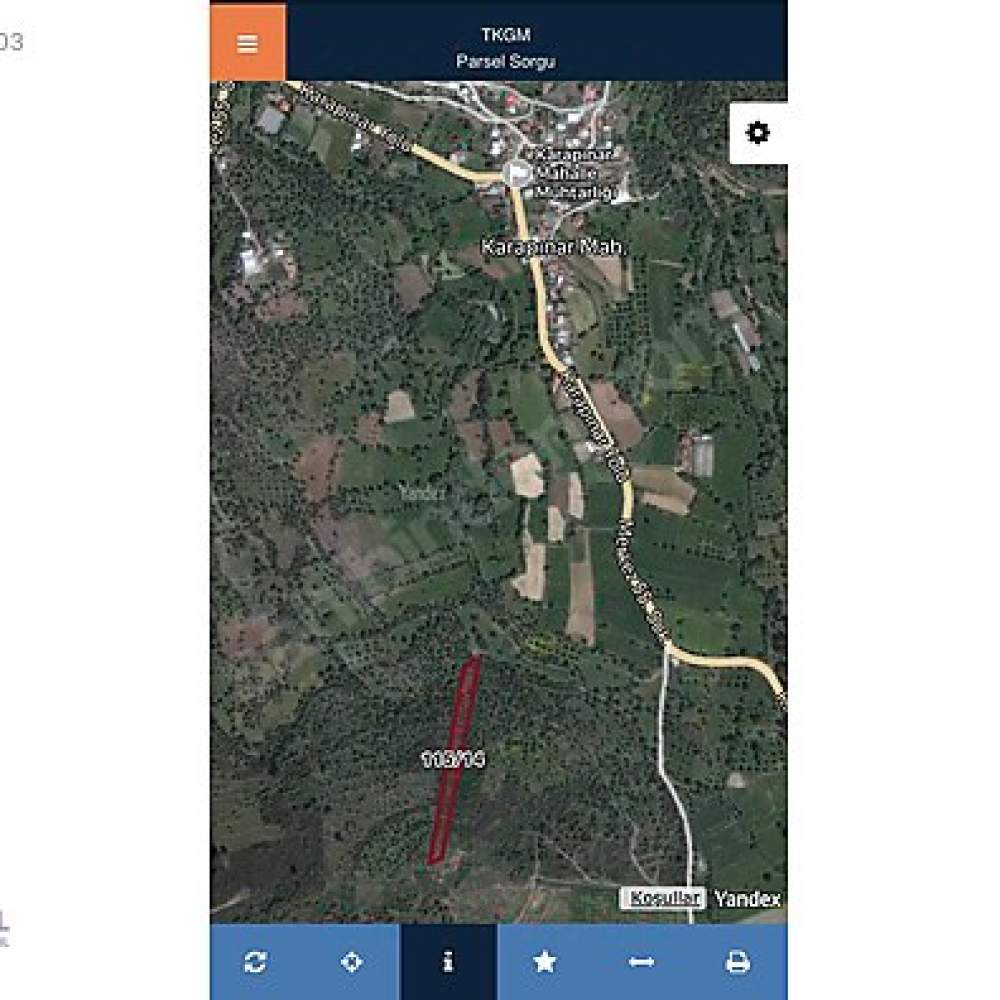The image size is (1000, 1000).
Task: Open the Koşullar terms link
Action: (663, 899)
